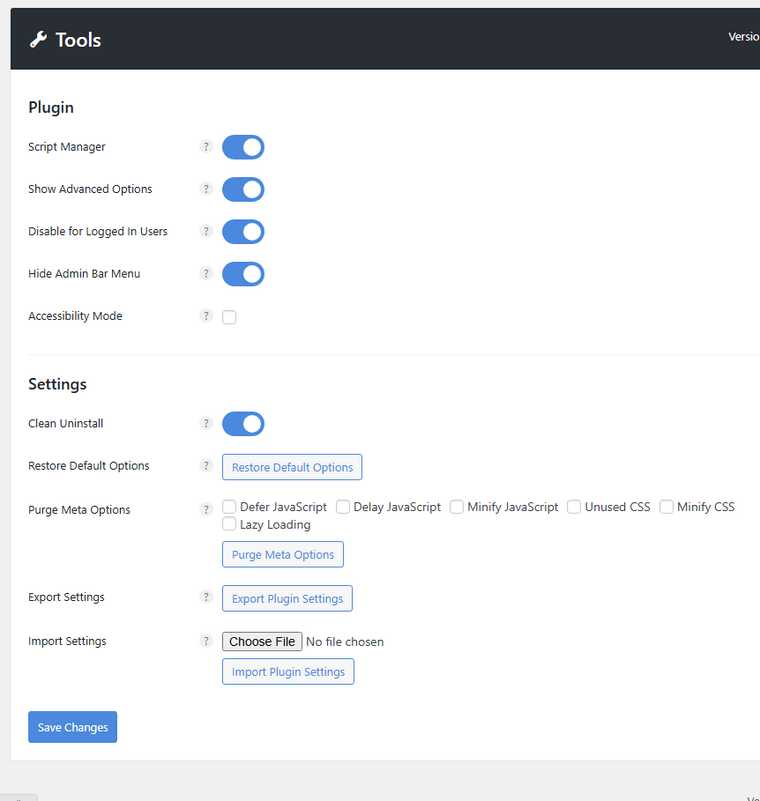Click Export Plugin Settings button
The image size is (760, 801).
[x=288, y=599]
